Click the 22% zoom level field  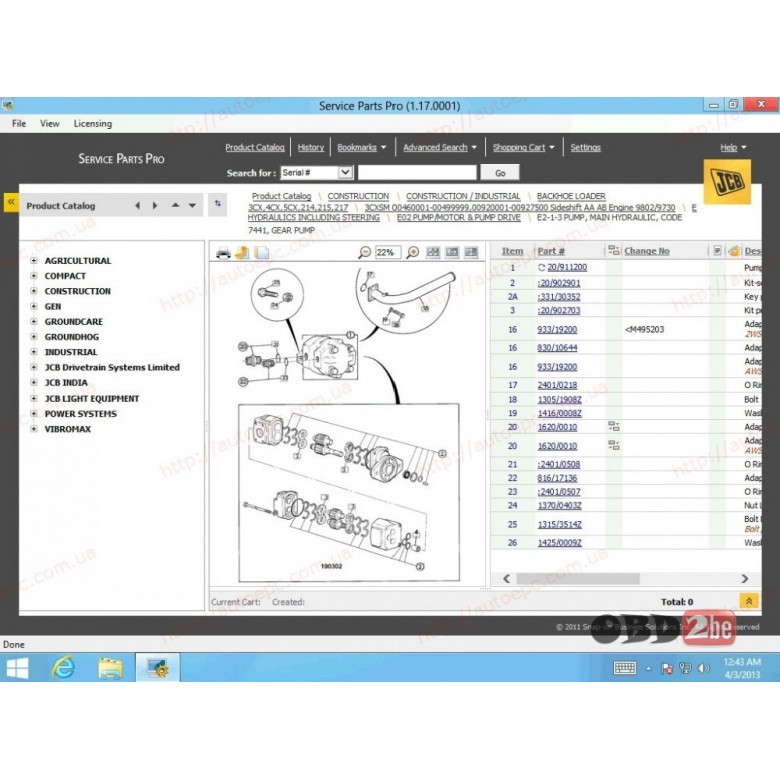(x=388, y=252)
